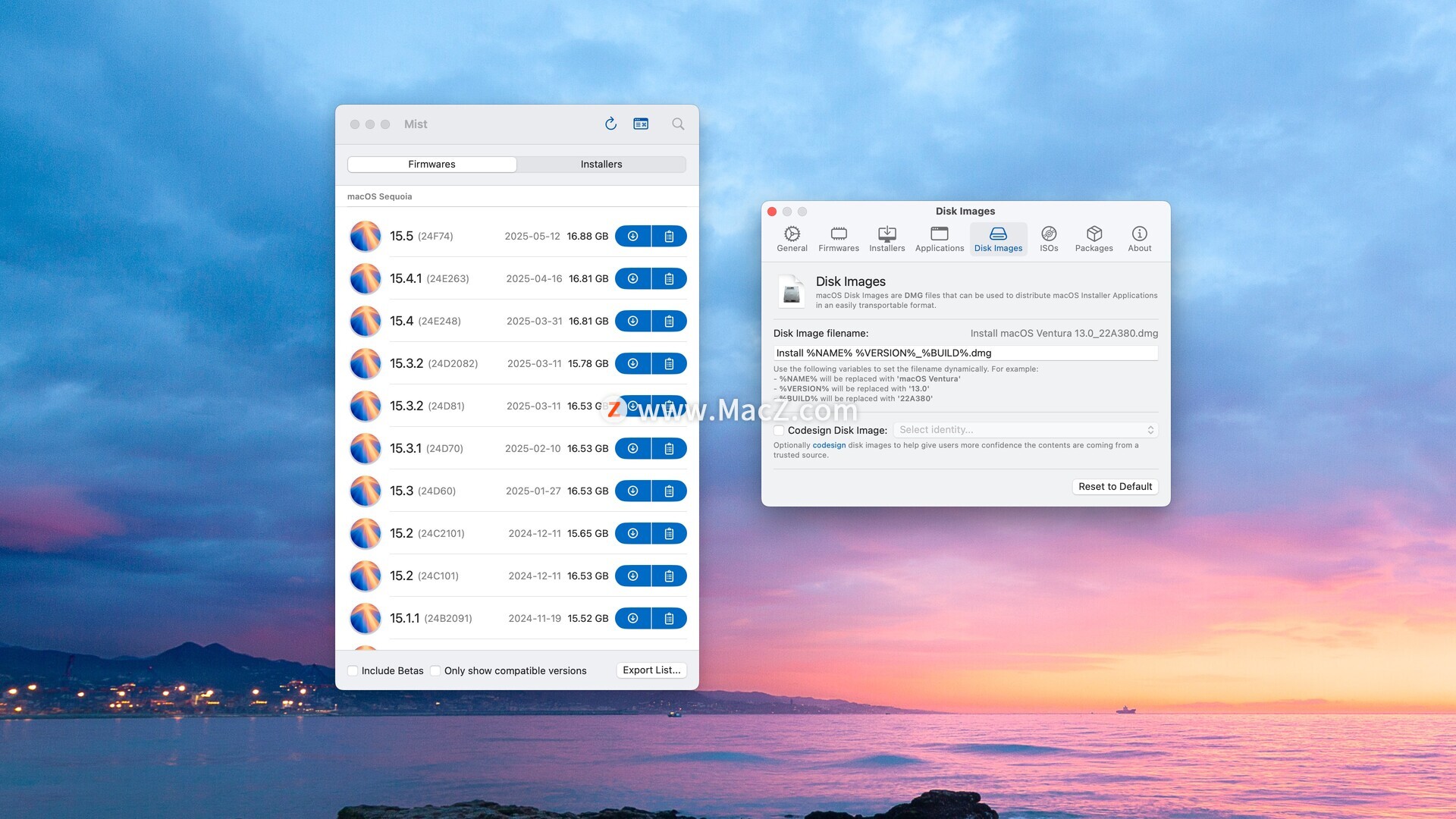Click macOS Sequoia icon for 15.3 (24D60) row
The width and height of the screenshot is (1456, 819).
[x=365, y=491]
